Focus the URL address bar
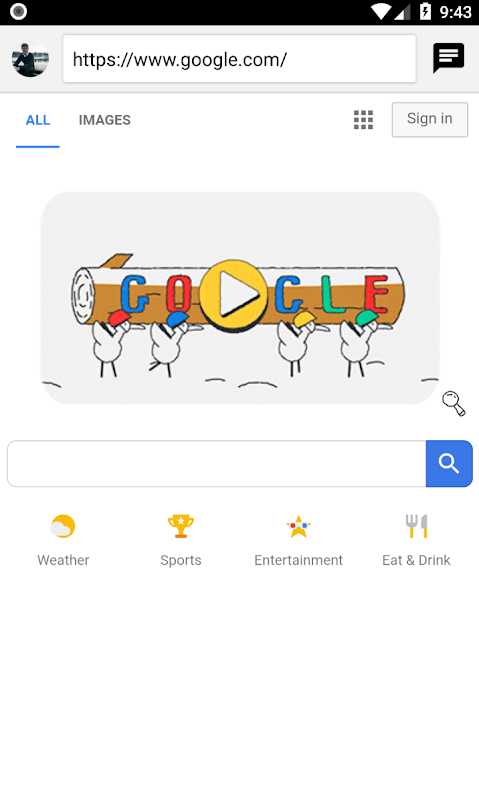Screen dimensions: 479x800 (239, 59)
